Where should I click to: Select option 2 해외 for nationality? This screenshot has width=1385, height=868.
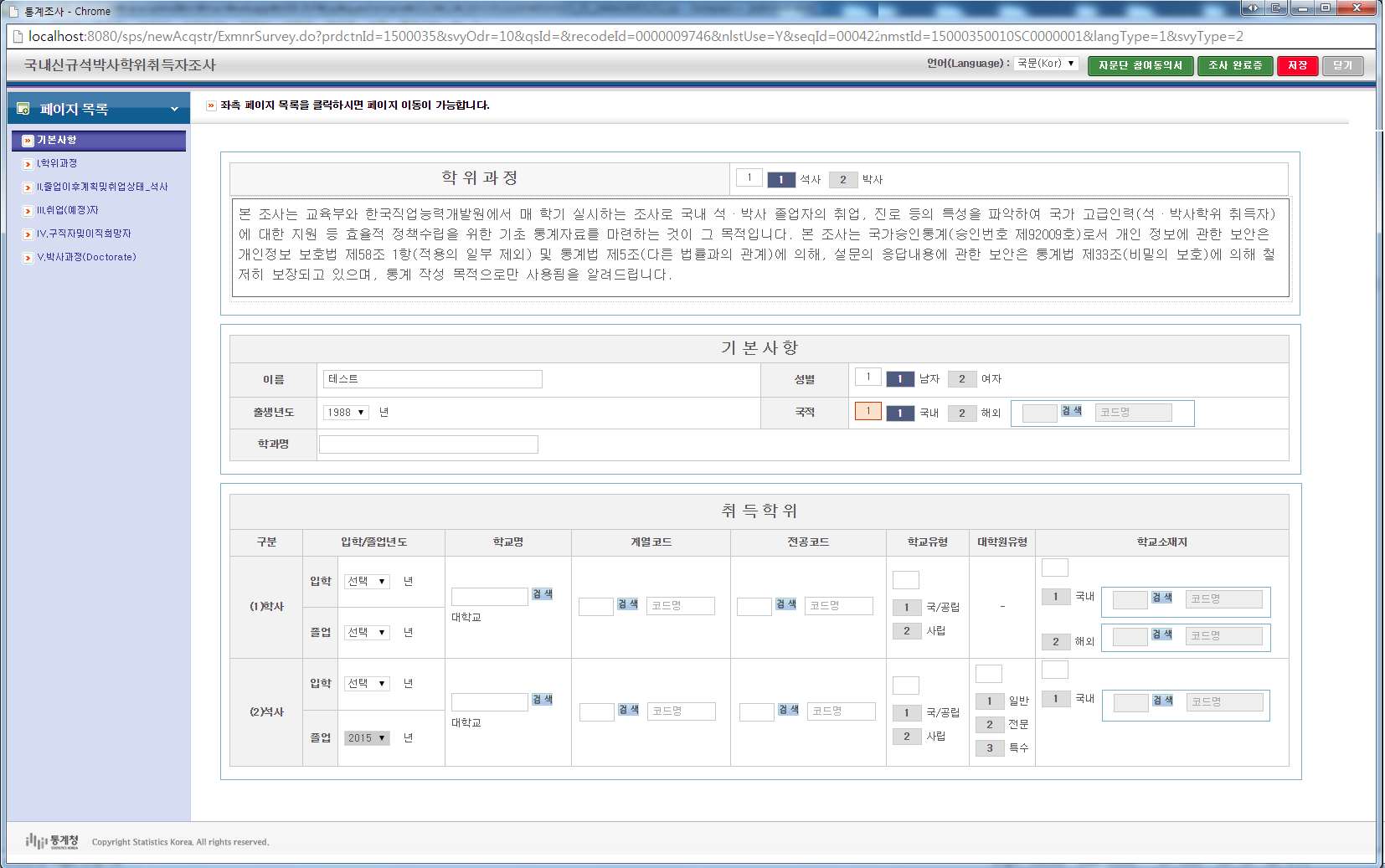[x=961, y=413]
